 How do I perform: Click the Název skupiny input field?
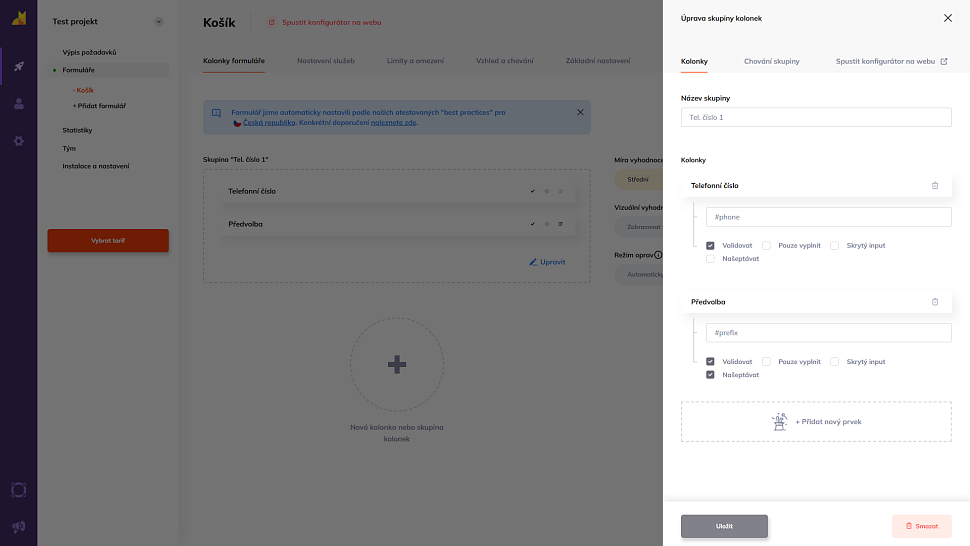[x=816, y=117]
